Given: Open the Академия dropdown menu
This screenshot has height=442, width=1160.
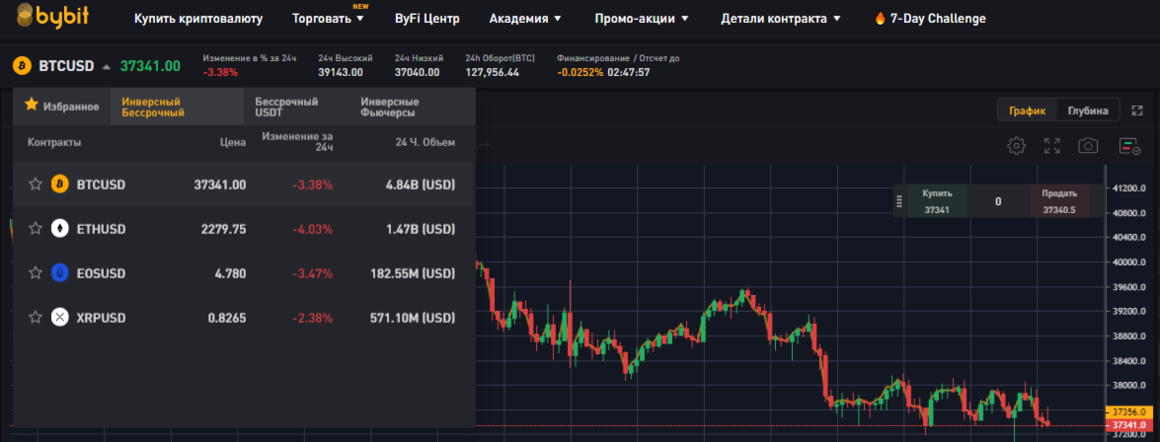Looking at the screenshot, I should pos(525,19).
